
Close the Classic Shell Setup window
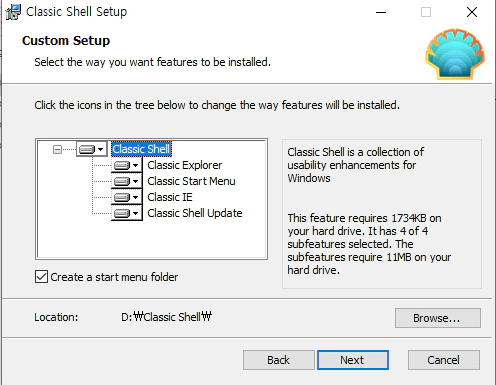click(472, 12)
